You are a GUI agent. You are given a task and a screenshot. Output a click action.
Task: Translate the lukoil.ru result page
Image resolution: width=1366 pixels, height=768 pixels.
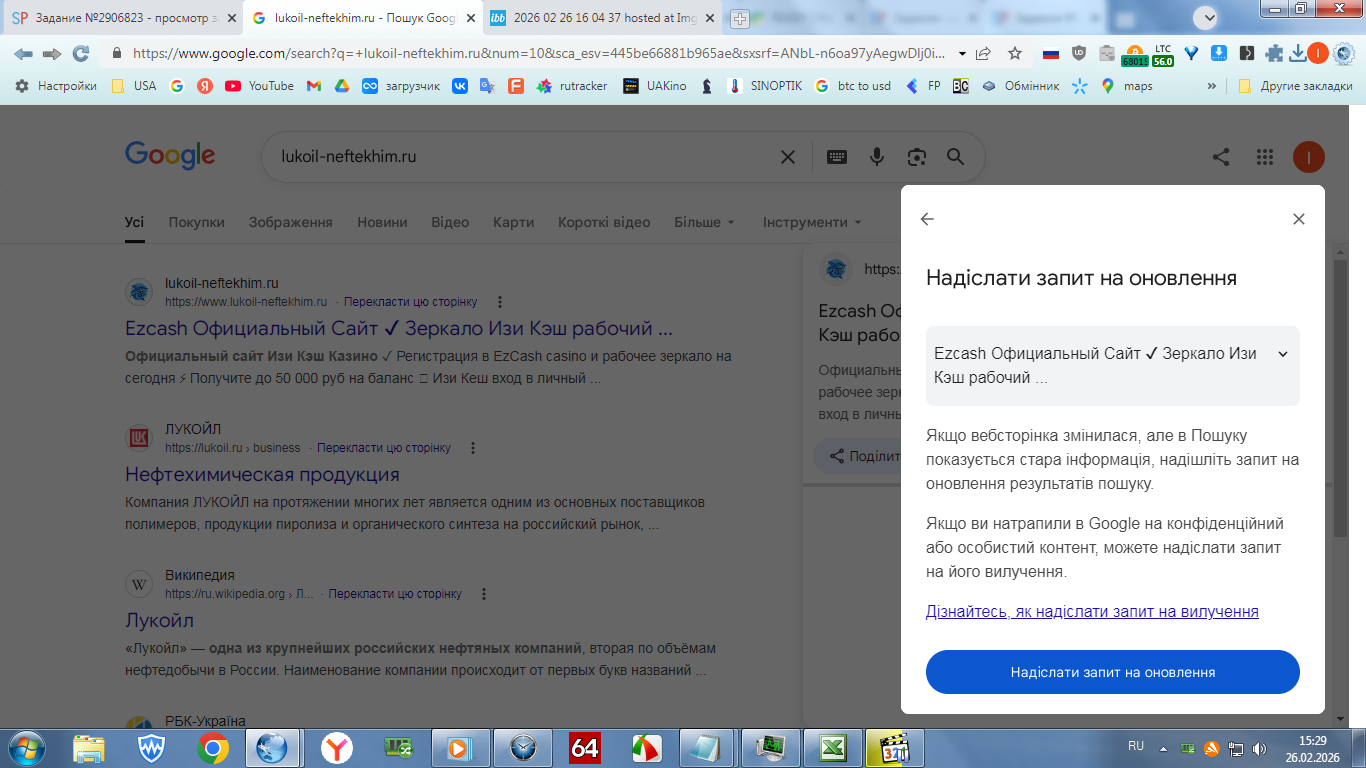[384, 448]
